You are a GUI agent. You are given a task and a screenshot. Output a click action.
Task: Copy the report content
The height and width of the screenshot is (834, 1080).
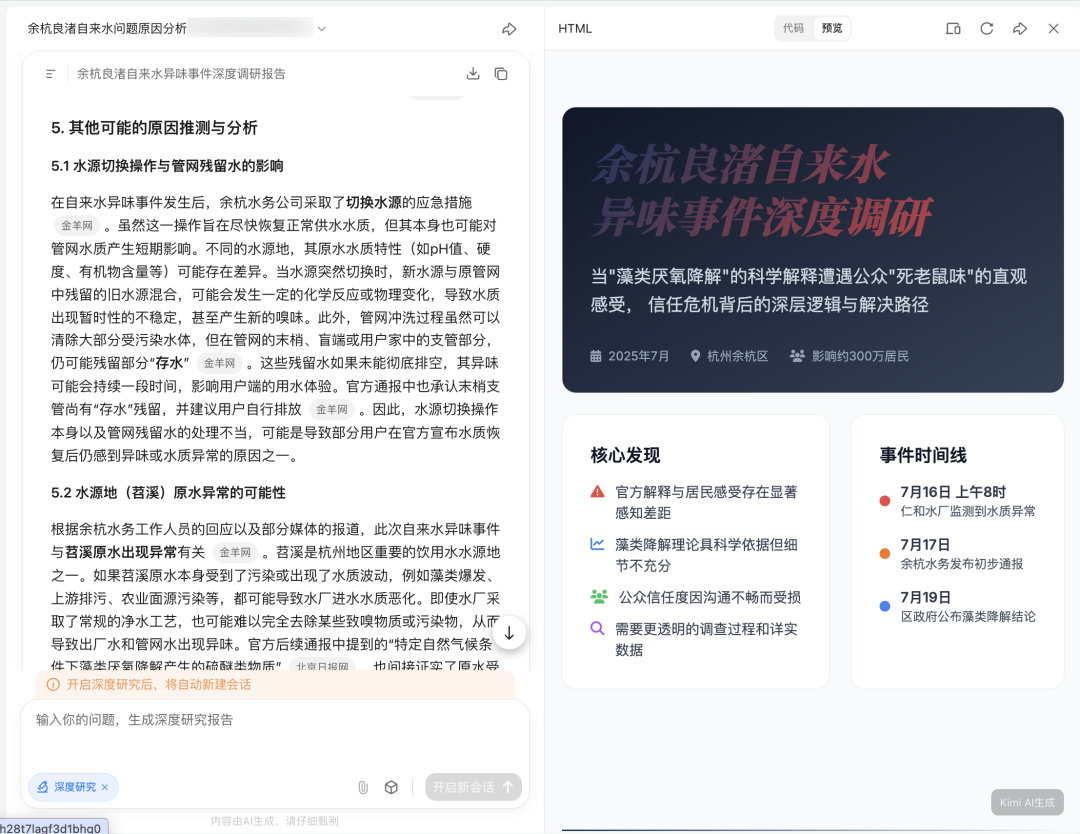501,74
